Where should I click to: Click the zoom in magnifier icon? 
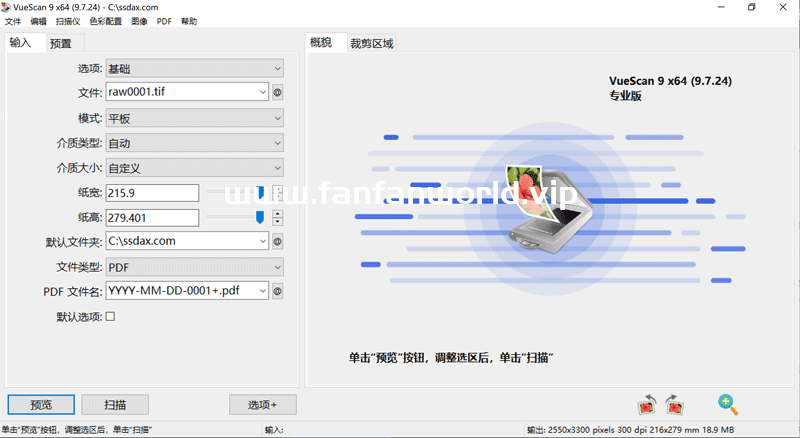point(728,404)
